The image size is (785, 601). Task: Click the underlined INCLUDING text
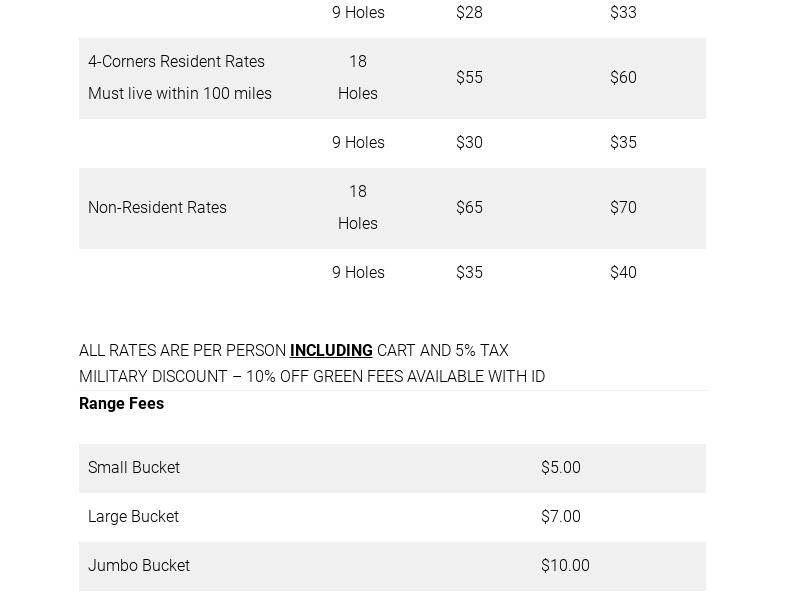331,351
